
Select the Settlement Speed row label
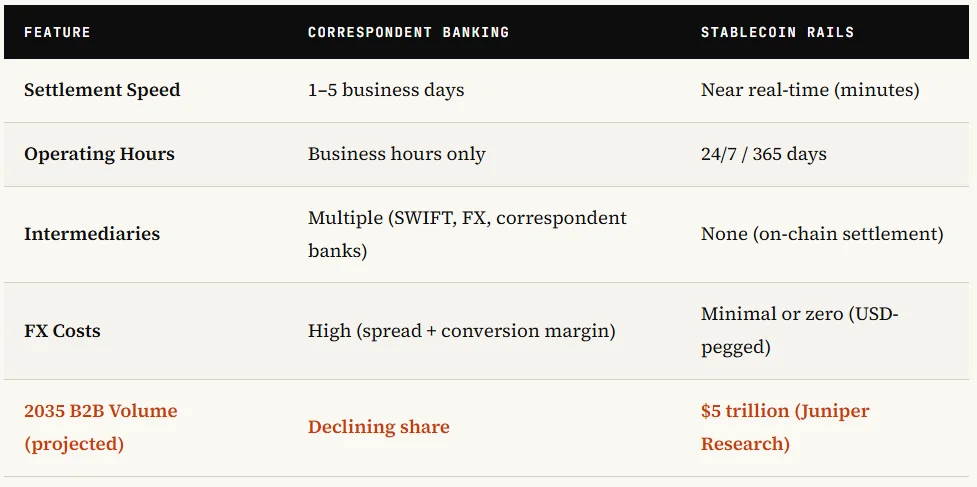point(102,90)
